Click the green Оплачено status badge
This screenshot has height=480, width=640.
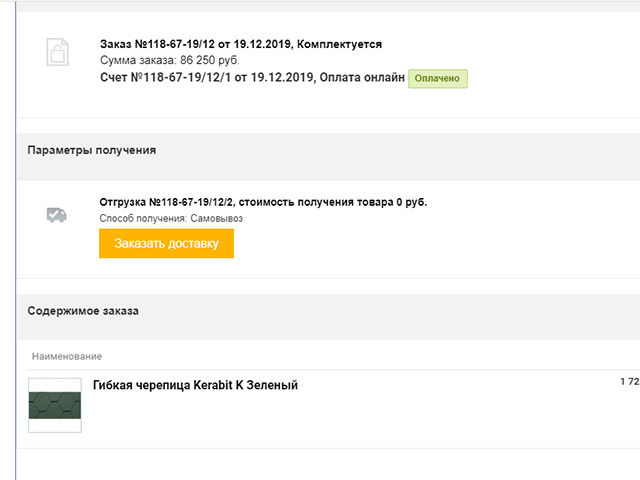click(438, 77)
